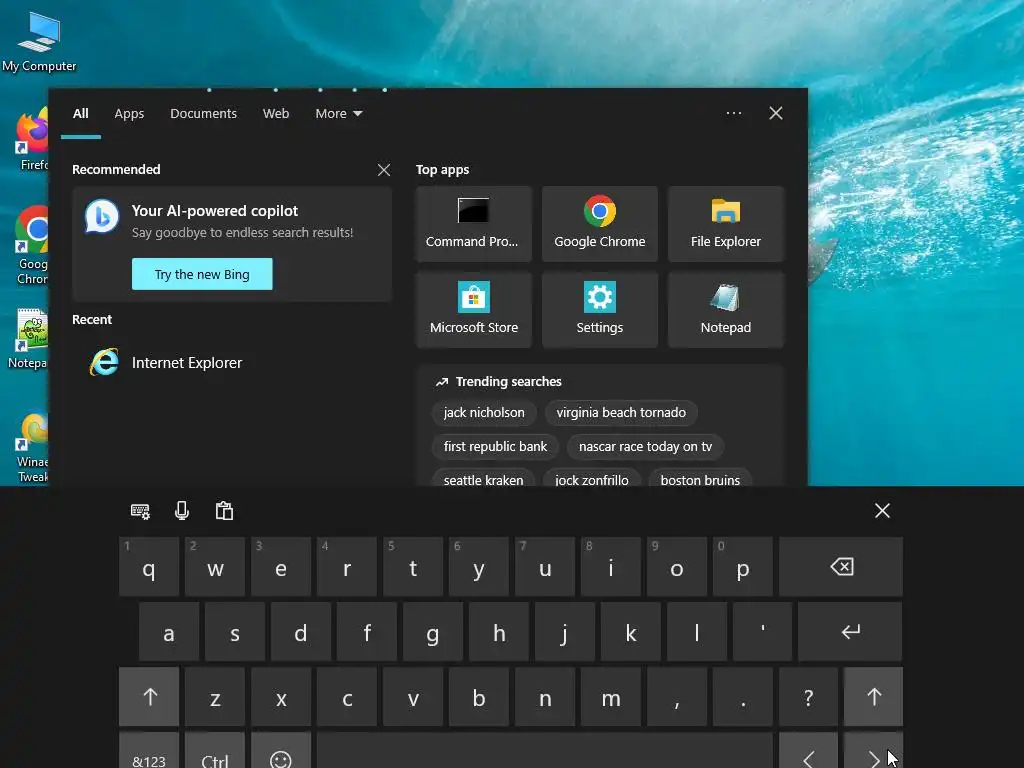The image size is (1024, 768).
Task: Tap the t key
Action: click(413, 567)
